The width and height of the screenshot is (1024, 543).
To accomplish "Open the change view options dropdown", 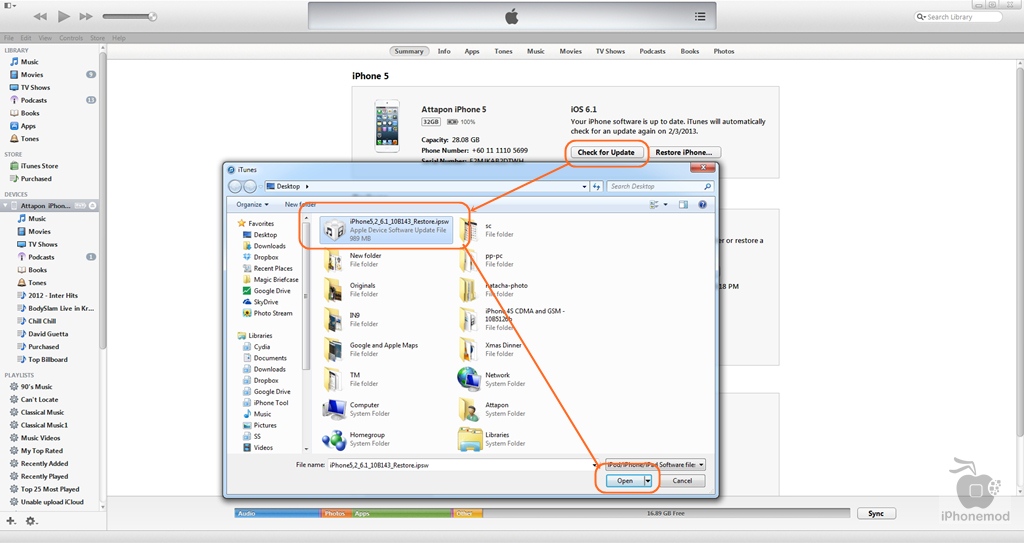I will [665, 205].
